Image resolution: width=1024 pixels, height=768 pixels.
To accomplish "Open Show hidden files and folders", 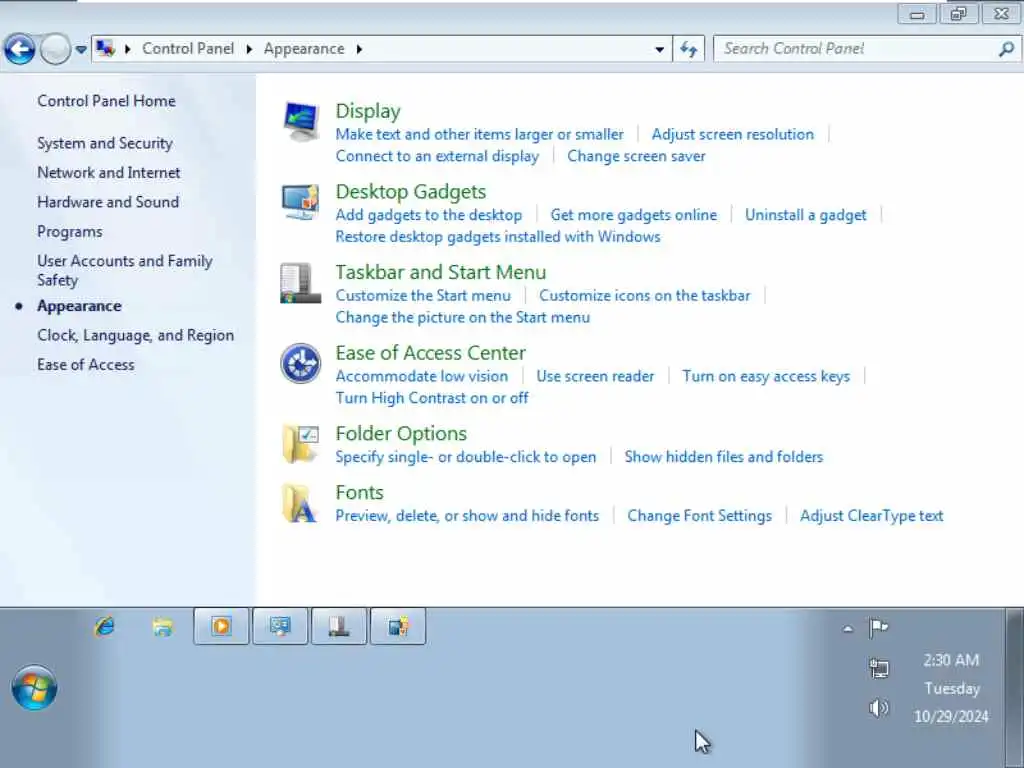I will (x=724, y=456).
